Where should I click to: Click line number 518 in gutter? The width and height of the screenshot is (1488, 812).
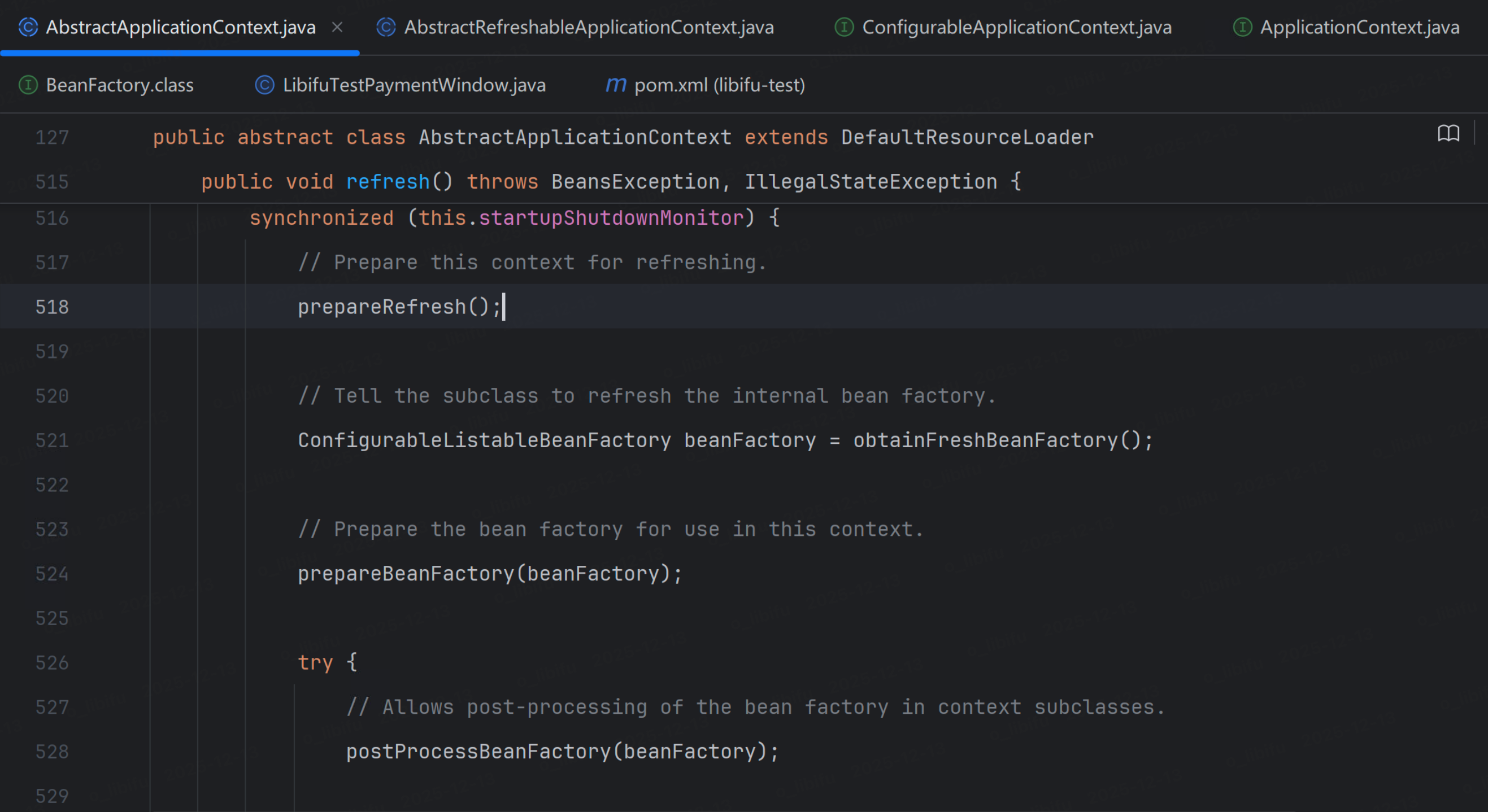[x=52, y=307]
